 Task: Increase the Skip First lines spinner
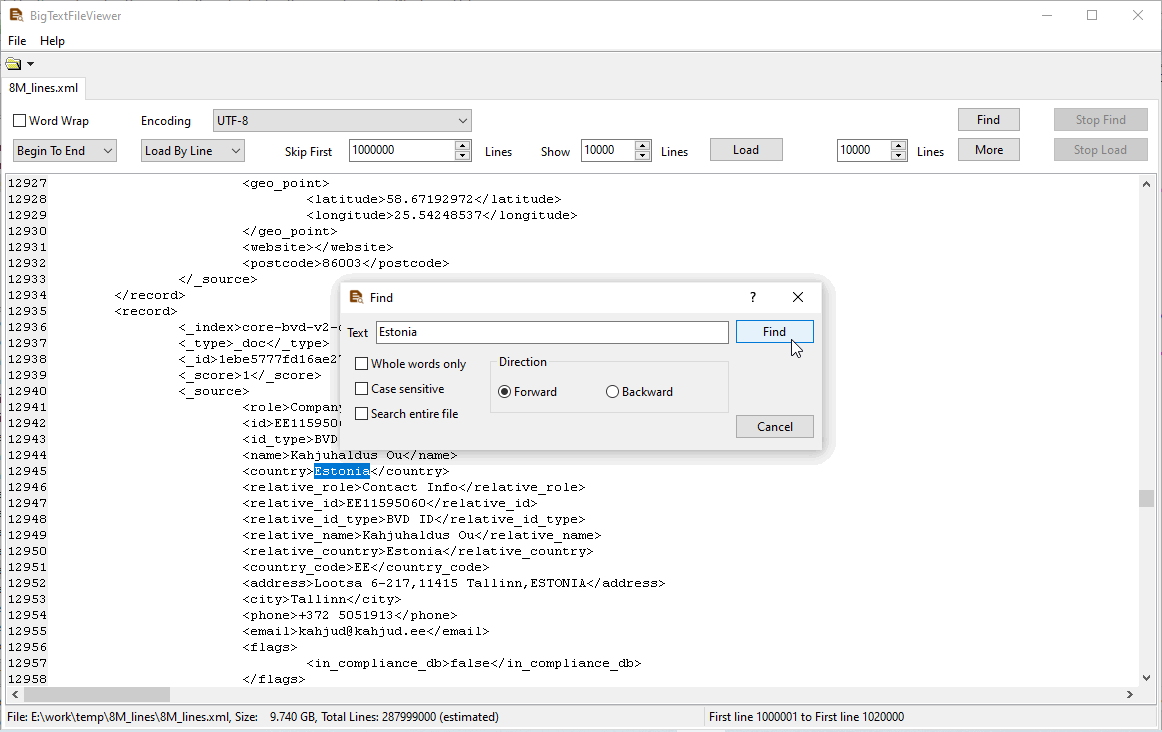point(463,145)
